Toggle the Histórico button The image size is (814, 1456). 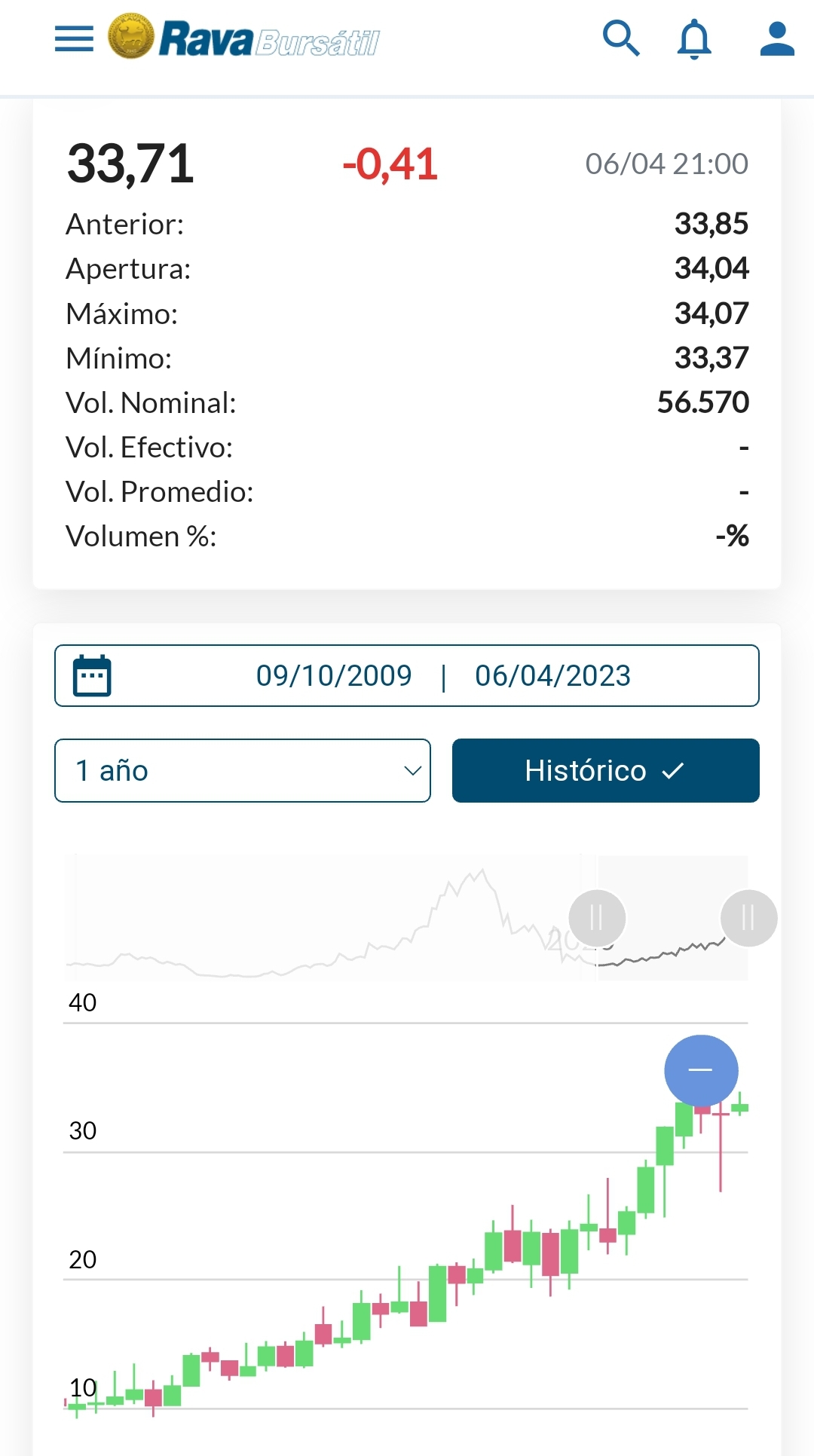click(x=605, y=770)
